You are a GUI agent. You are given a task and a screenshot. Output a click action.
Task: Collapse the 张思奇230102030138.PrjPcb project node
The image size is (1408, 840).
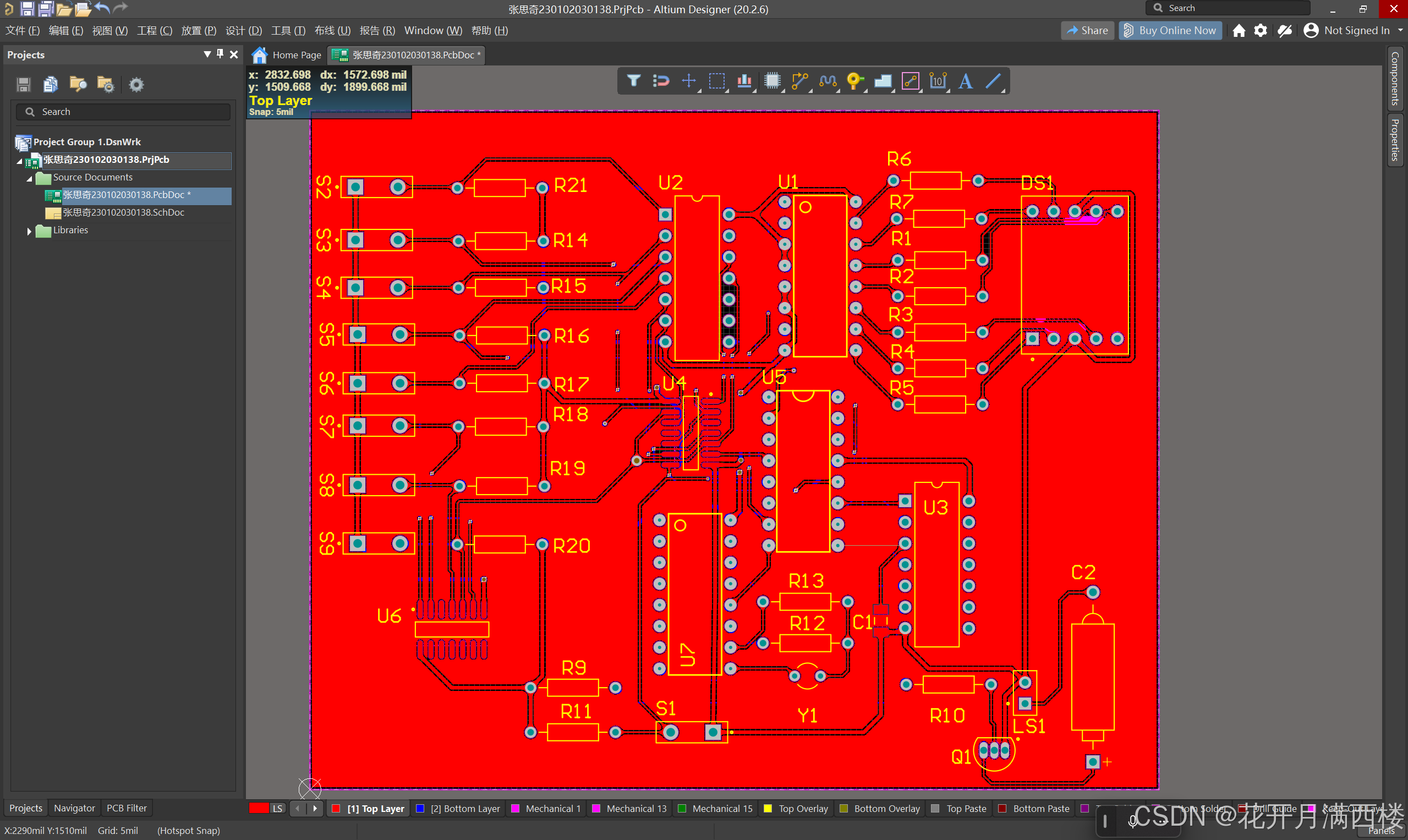tap(19, 161)
